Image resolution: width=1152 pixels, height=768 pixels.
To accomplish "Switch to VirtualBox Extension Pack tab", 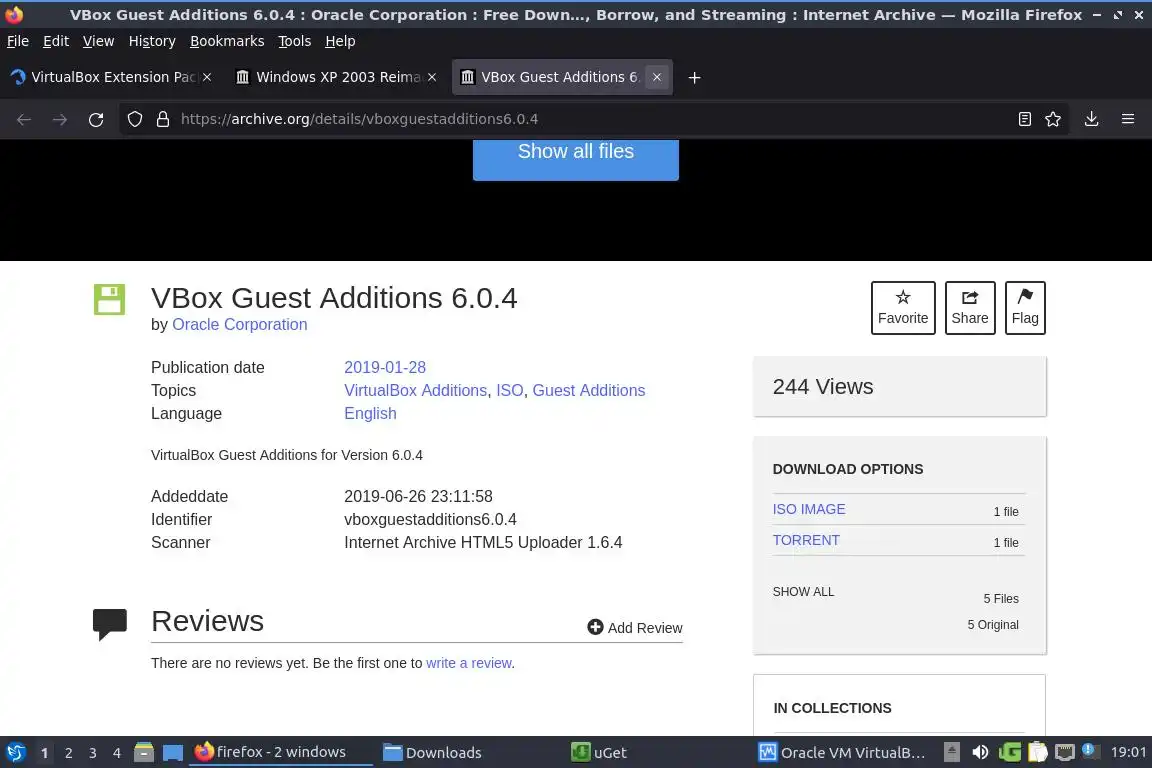I will [x=103, y=77].
